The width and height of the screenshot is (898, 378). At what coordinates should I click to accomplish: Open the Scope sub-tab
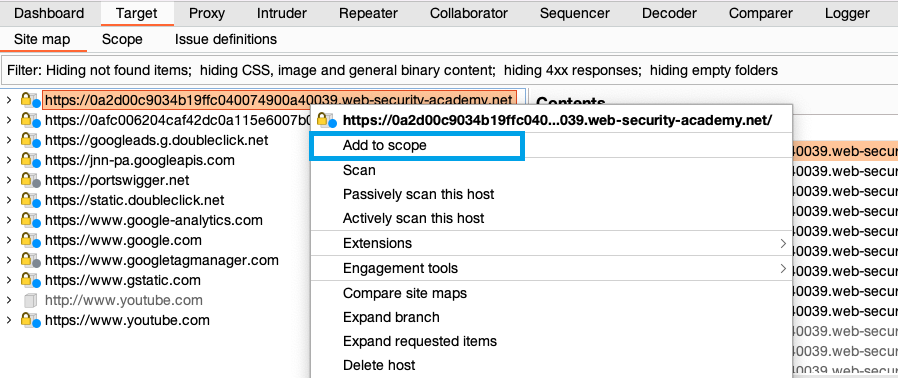pyautogui.click(x=122, y=40)
